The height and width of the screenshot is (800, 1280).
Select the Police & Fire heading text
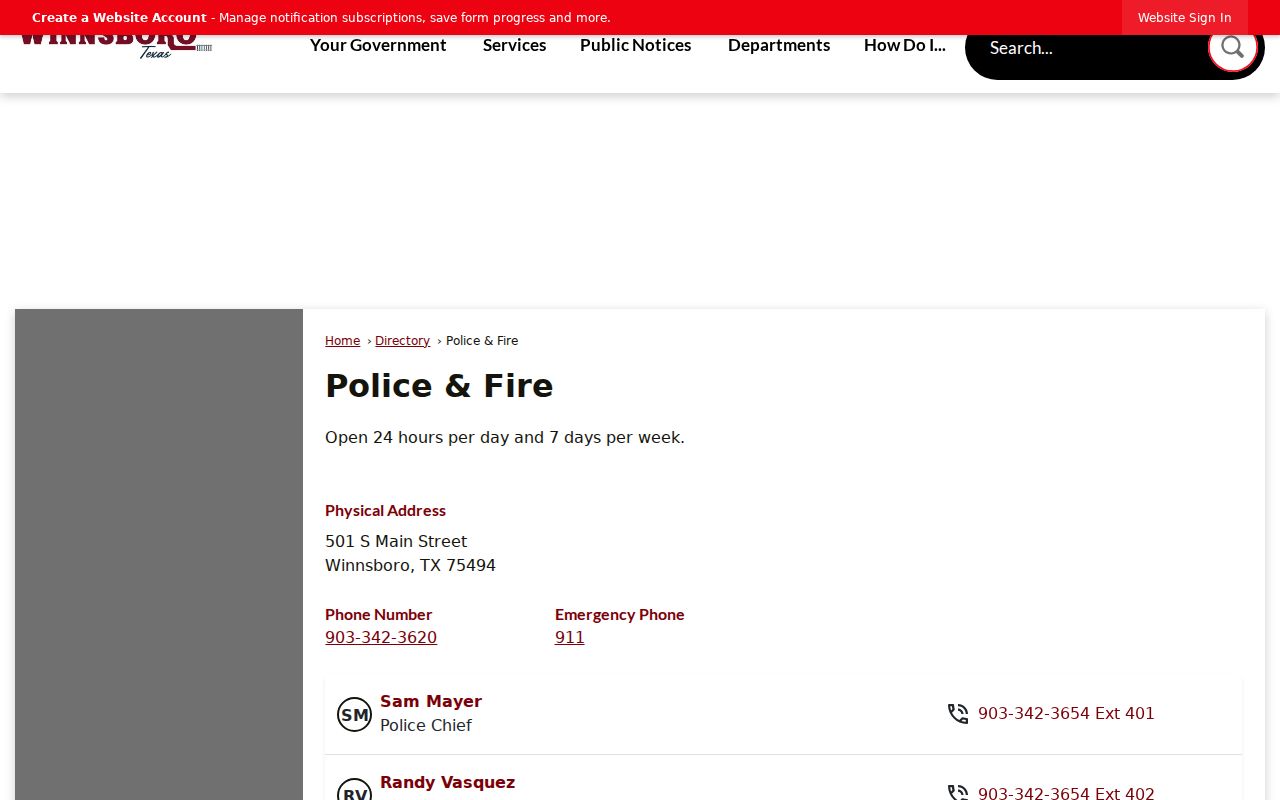point(439,386)
